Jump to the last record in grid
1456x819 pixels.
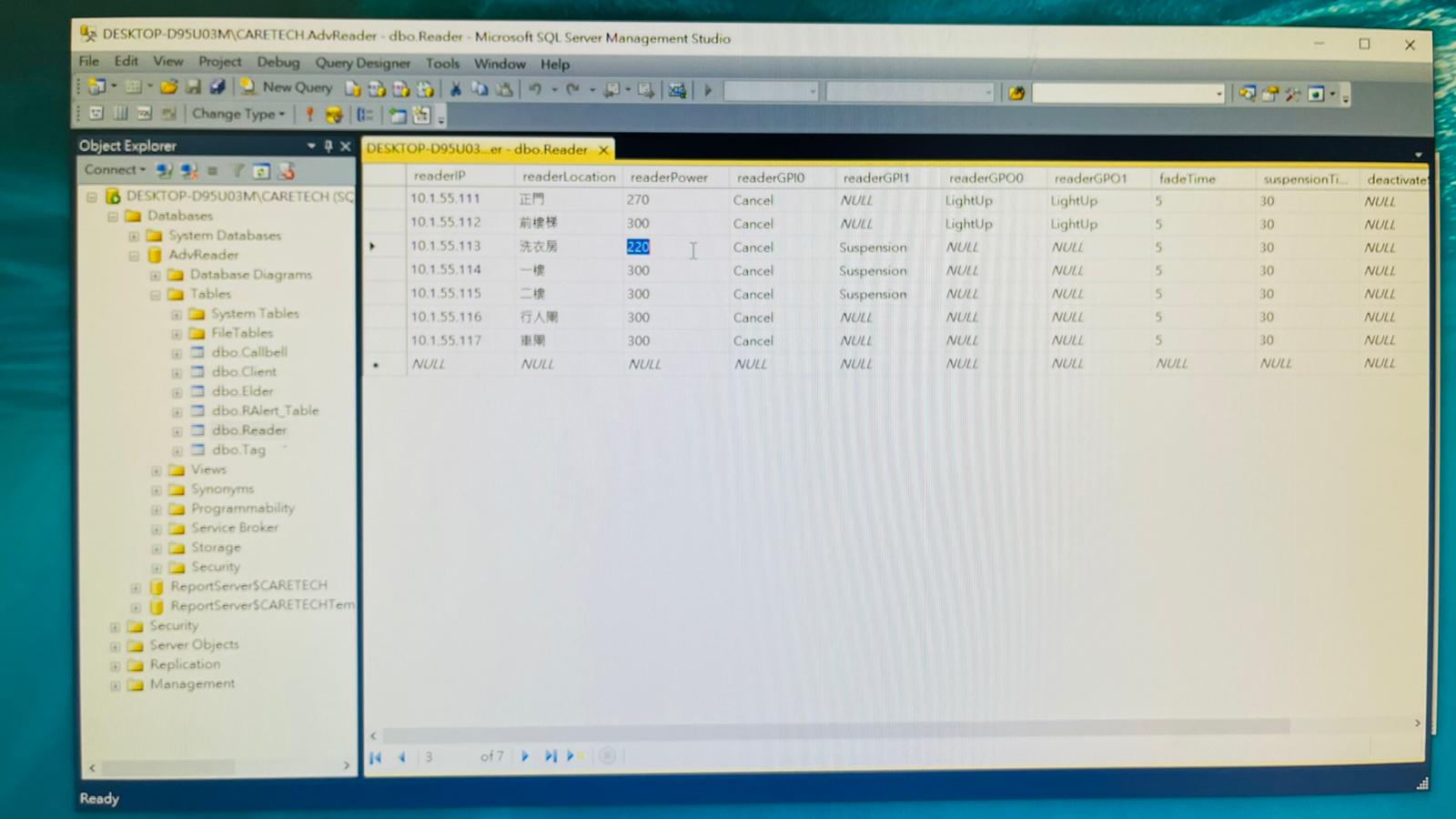[551, 756]
